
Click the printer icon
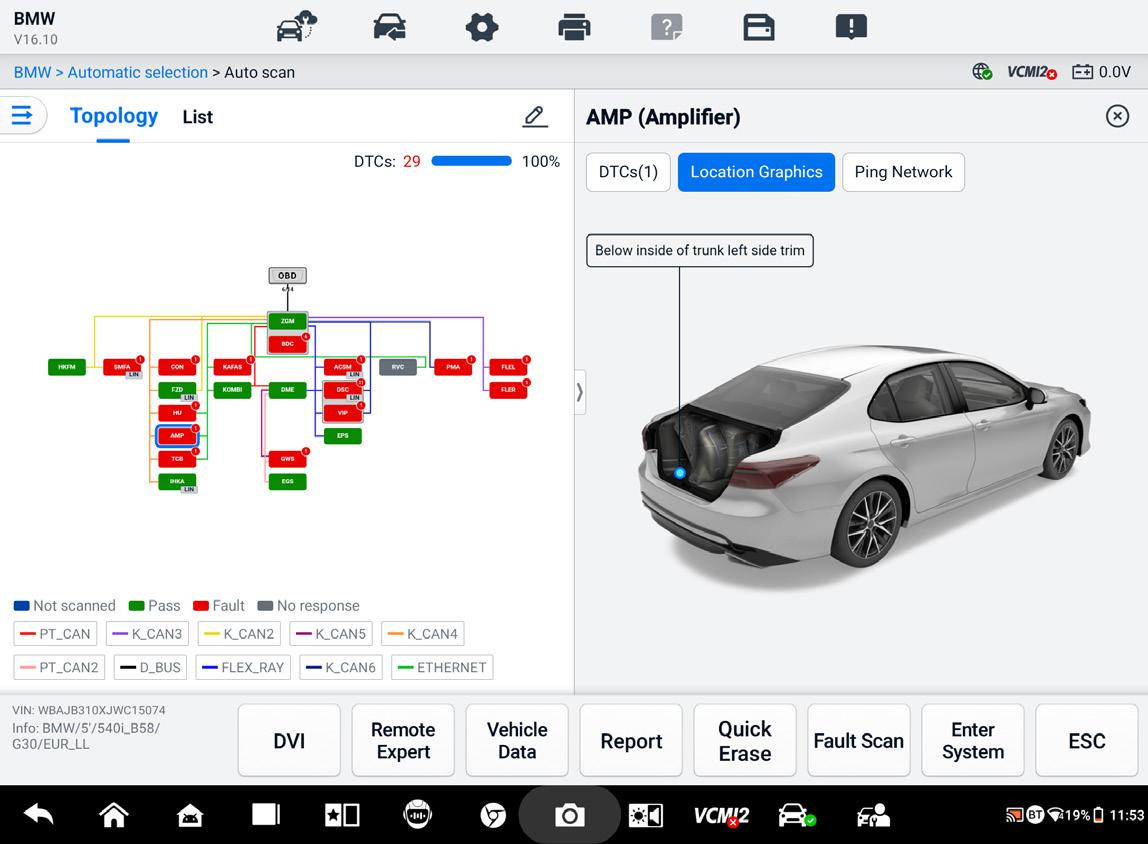coord(574,28)
